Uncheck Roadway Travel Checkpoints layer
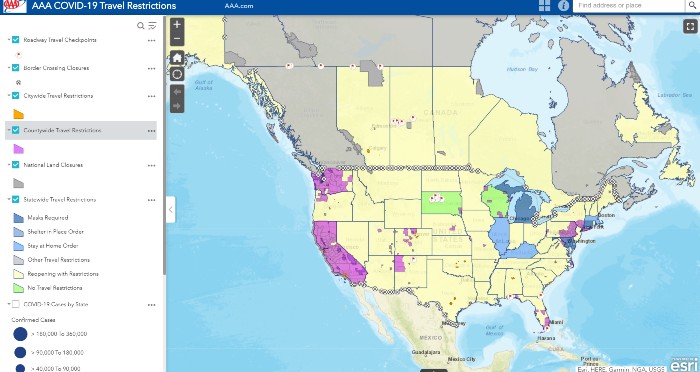700x372 pixels. point(16,40)
